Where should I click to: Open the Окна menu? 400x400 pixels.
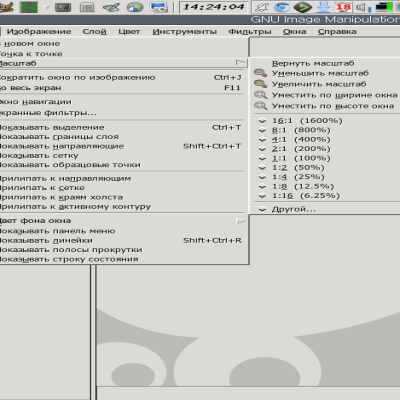(295, 32)
